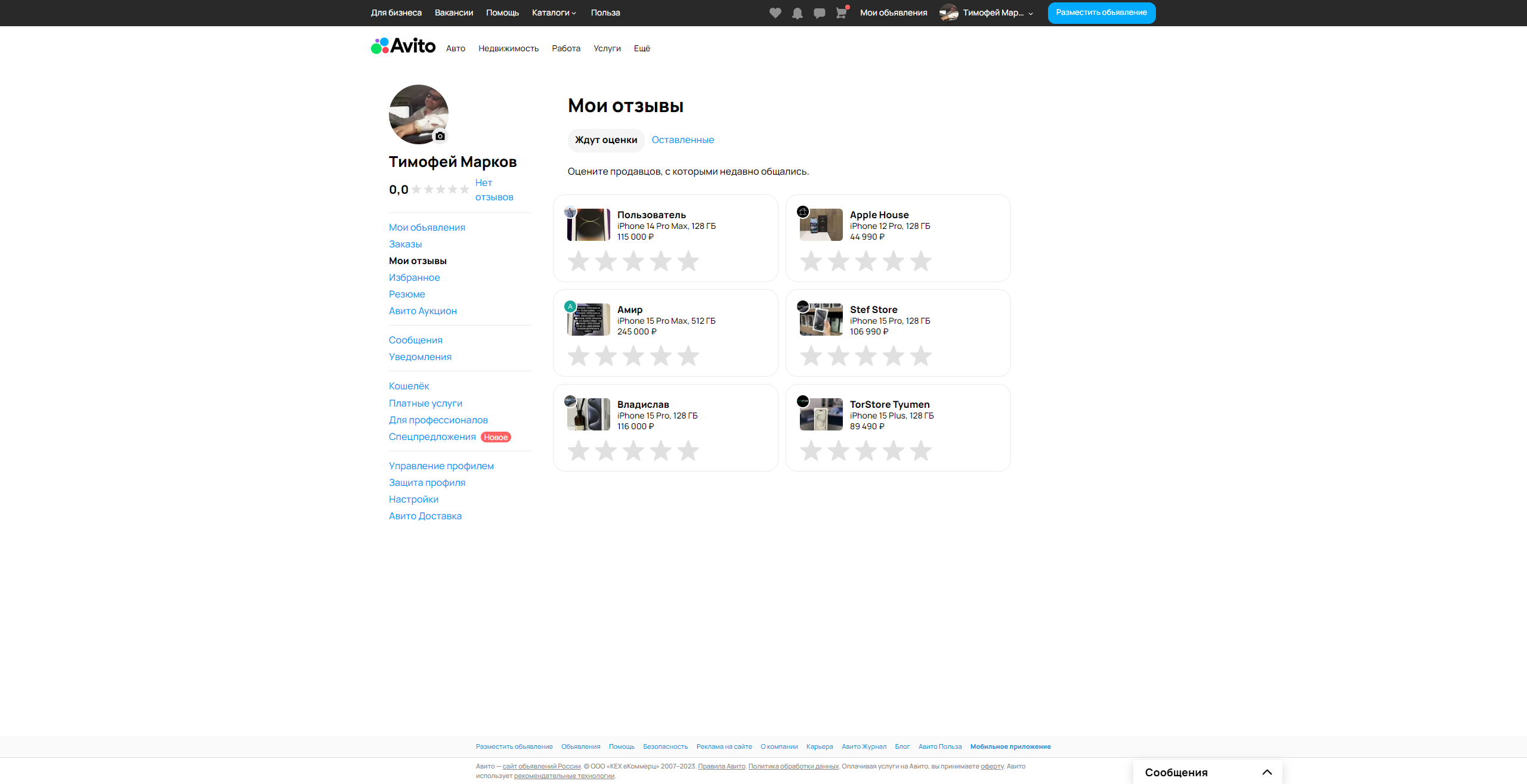Open favorites heart icon in header
Screen dimensions: 1527x784
[775, 13]
